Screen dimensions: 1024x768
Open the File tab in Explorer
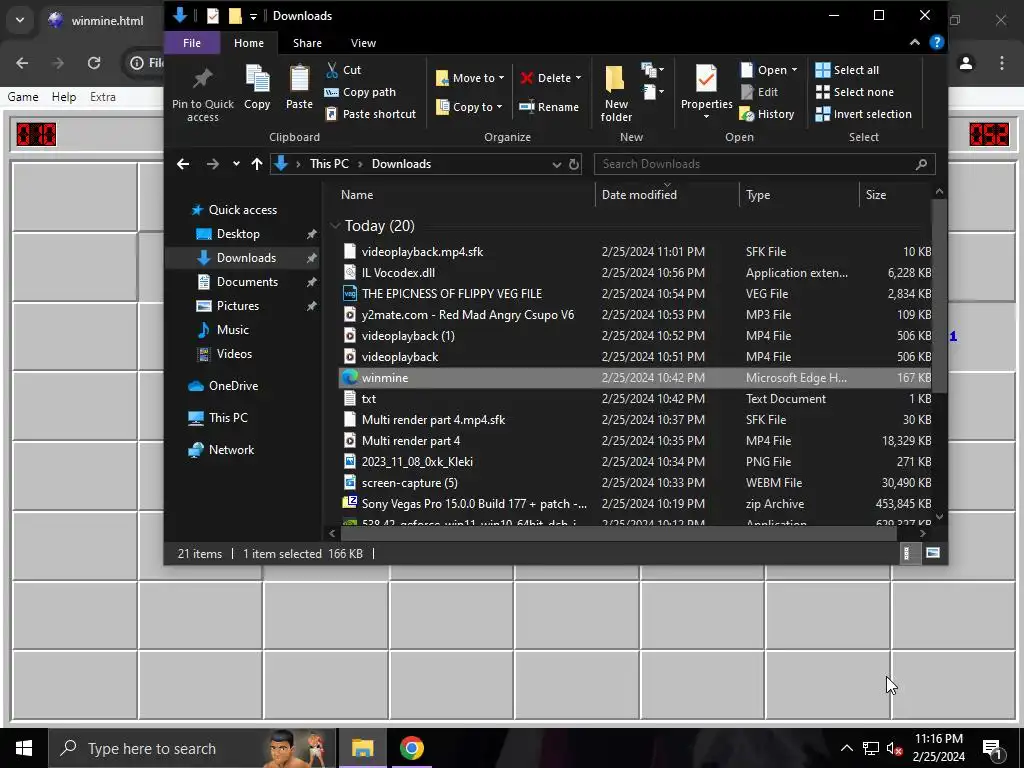[192, 43]
